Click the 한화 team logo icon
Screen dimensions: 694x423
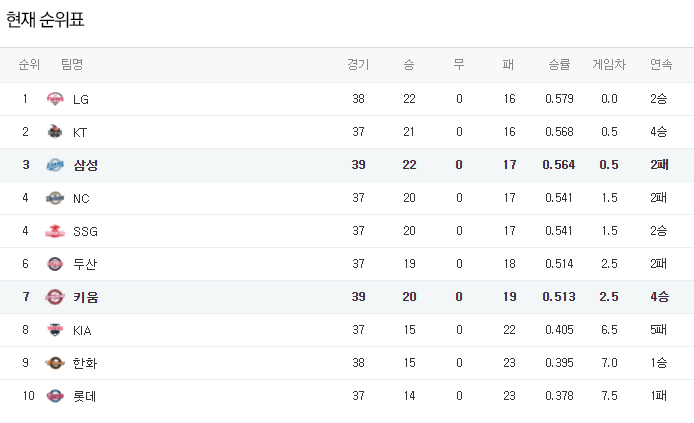pyautogui.click(x=55, y=363)
